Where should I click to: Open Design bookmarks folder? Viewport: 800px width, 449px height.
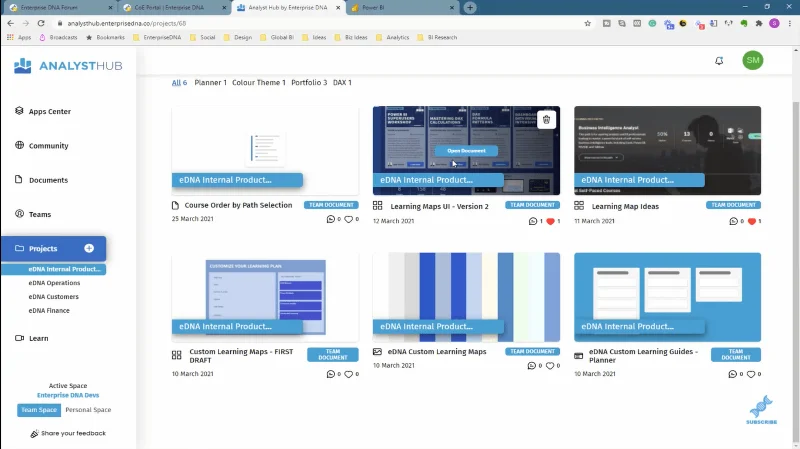(x=238, y=37)
